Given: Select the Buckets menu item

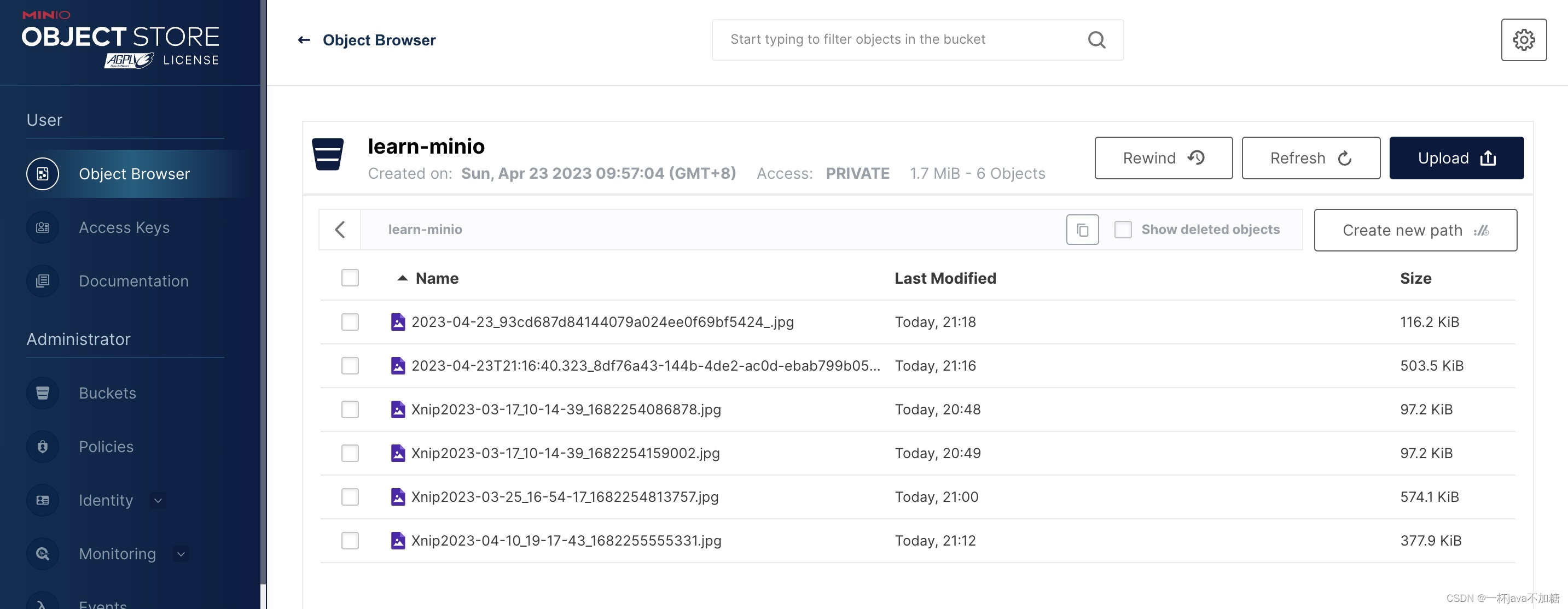Looking at the screenshot, I should click(107, 392).
